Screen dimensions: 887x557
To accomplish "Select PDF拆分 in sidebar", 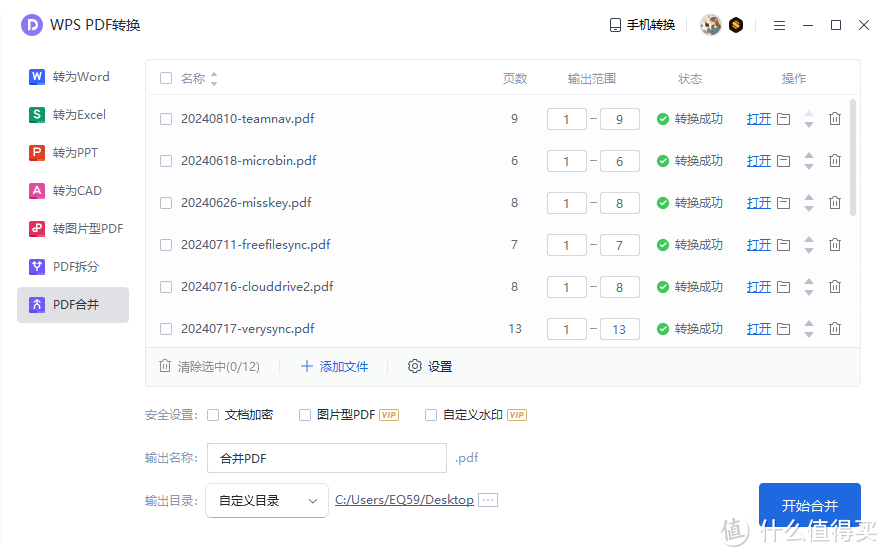I will coord(73,266).
